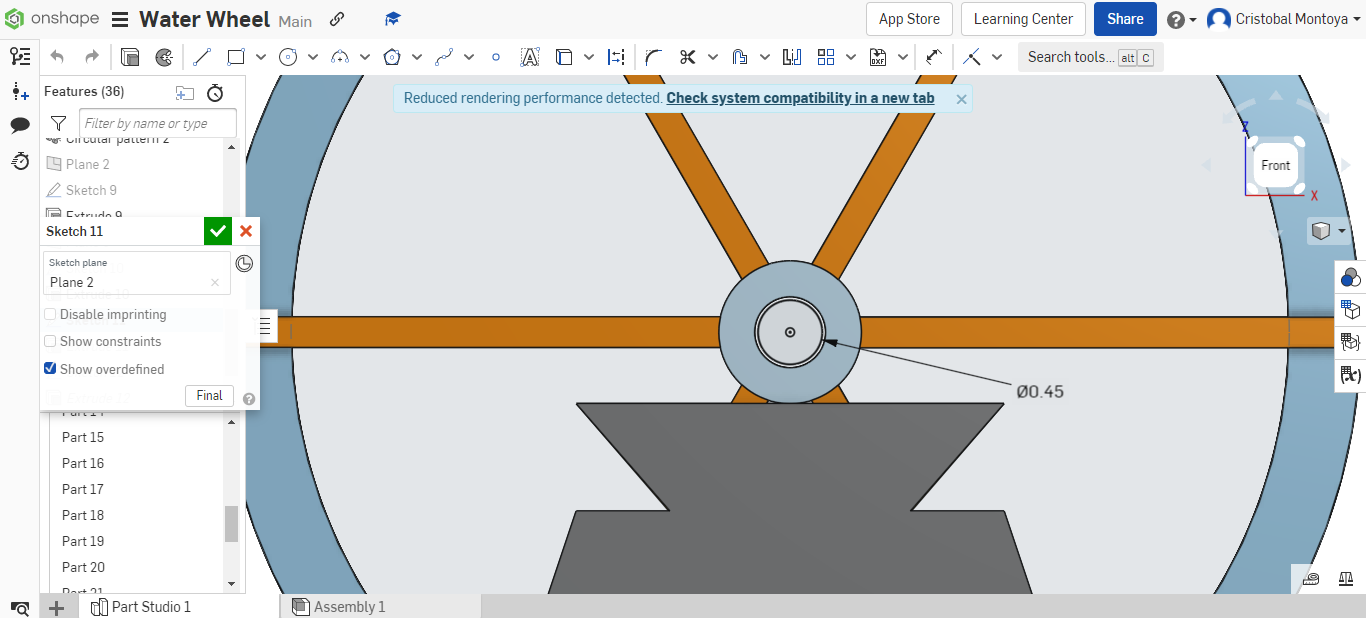Open the versions and history panel
This screenshot has height=618, width=1366.
(x=20, y=161)
